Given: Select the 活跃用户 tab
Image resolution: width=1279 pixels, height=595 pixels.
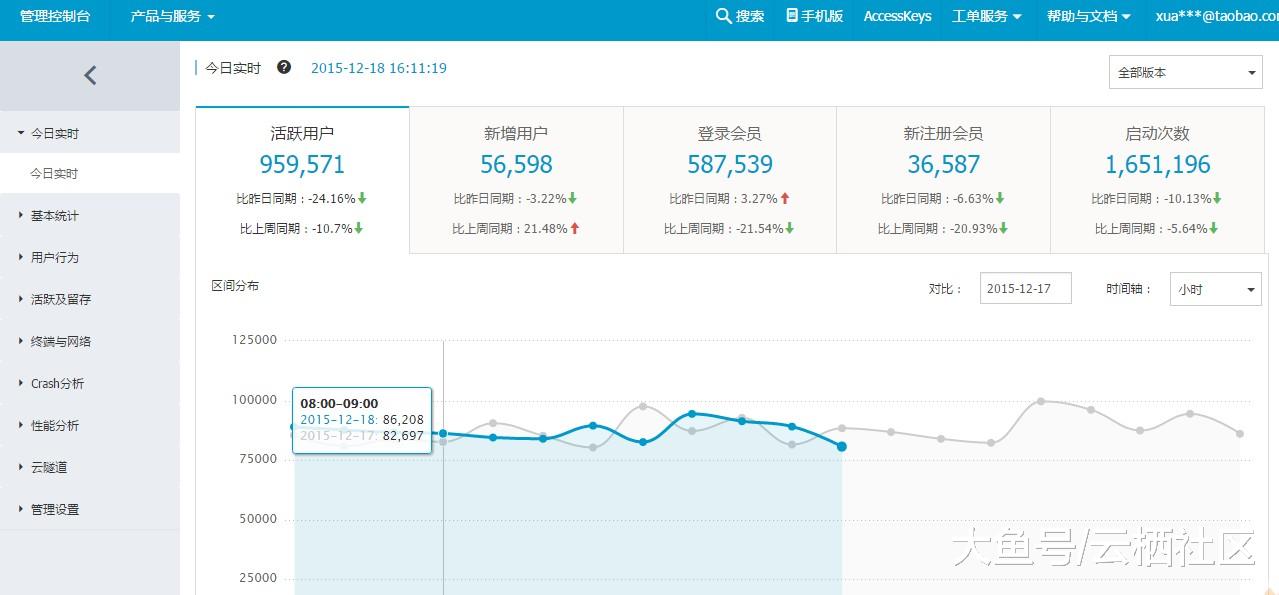Looking at the screenshot, I should coord(302,134).
